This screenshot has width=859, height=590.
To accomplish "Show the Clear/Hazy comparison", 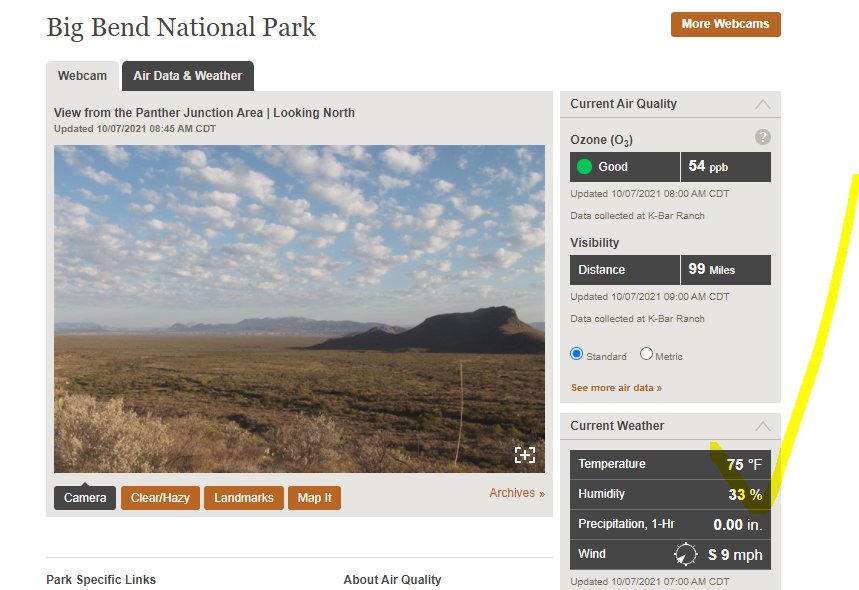I will [x=160, y=497].
